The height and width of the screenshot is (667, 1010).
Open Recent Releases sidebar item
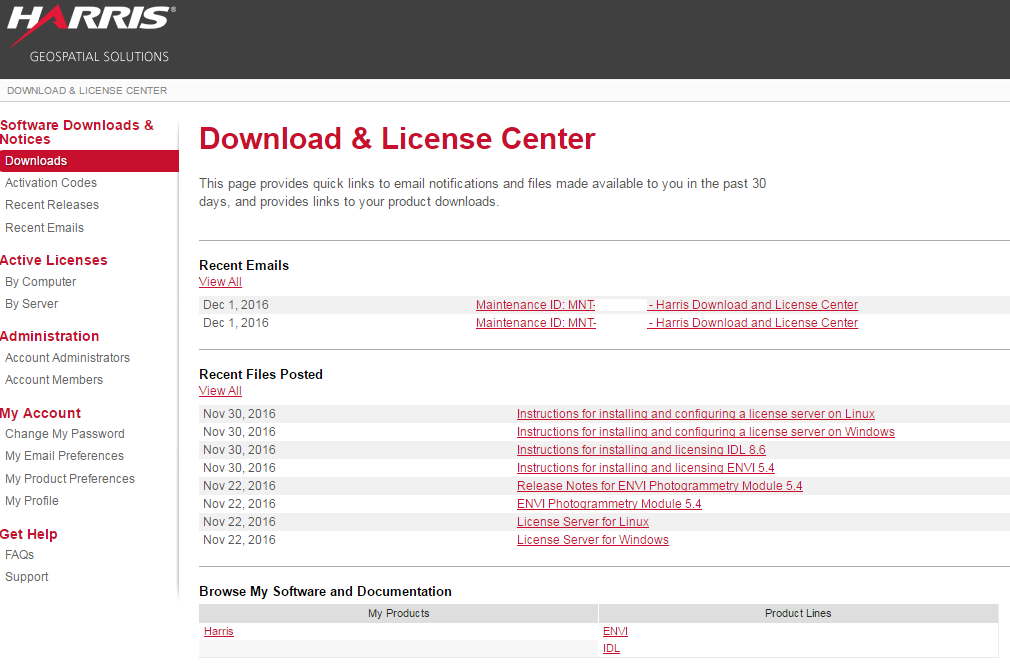(52, 205)
